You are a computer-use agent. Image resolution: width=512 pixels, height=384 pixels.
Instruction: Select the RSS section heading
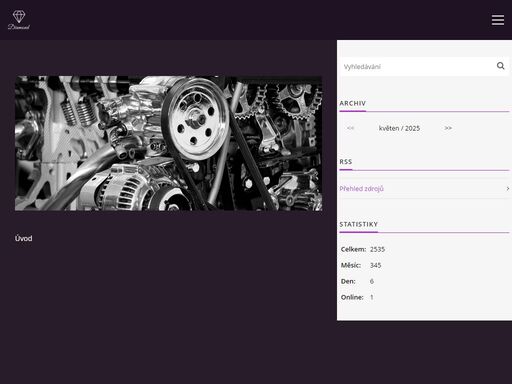click(x=346, y=162)
